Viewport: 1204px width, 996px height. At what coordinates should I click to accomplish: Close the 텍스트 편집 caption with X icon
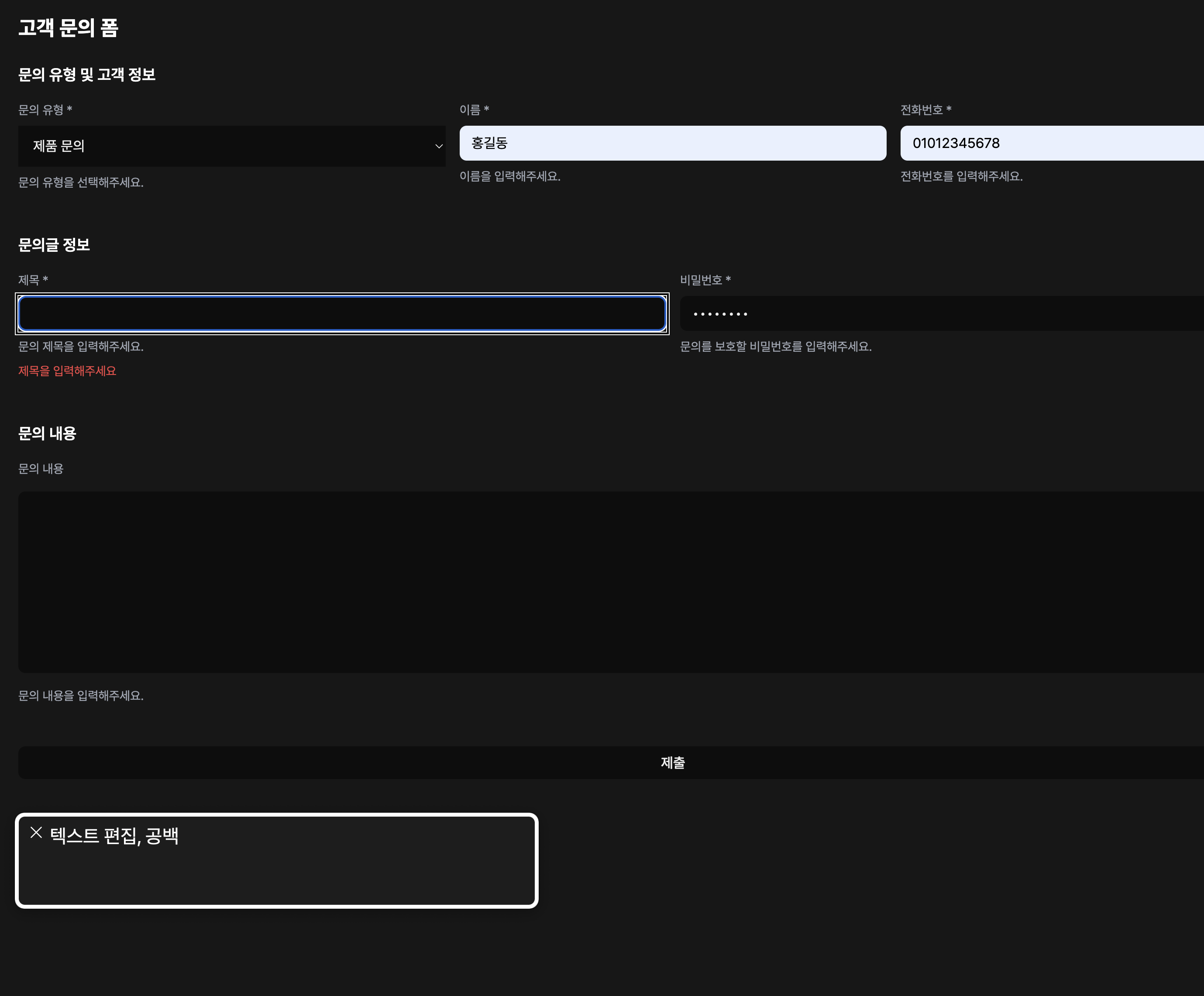coord(36,833)
